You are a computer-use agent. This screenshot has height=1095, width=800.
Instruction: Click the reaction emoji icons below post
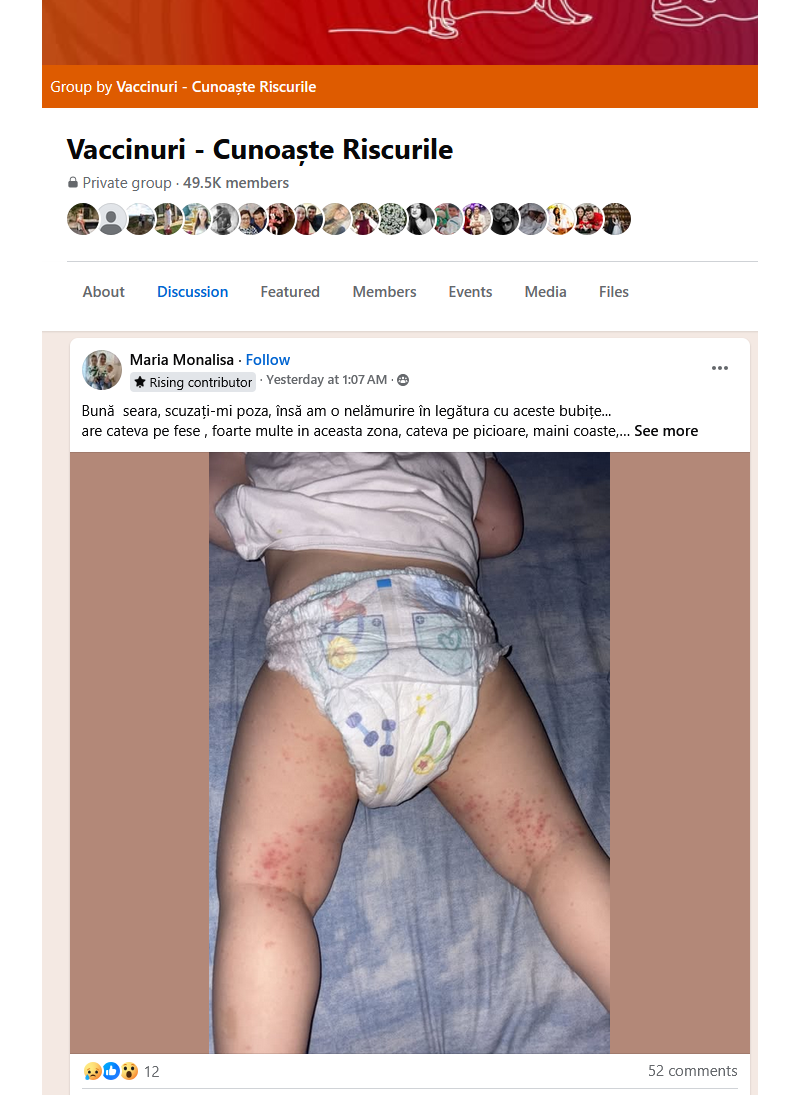(110, 1071)
